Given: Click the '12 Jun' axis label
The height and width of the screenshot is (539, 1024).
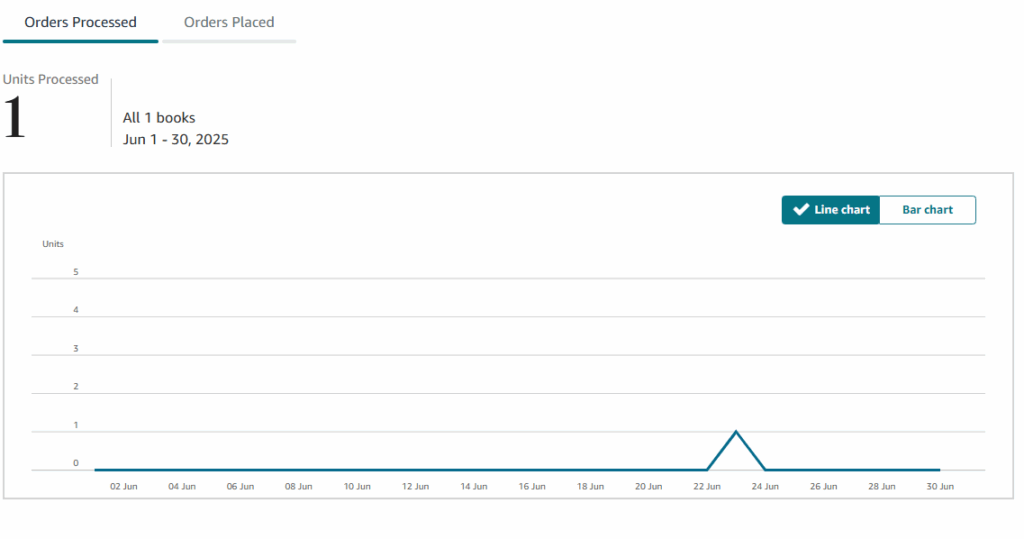Looking at the screenshot, I should (415, 486).
